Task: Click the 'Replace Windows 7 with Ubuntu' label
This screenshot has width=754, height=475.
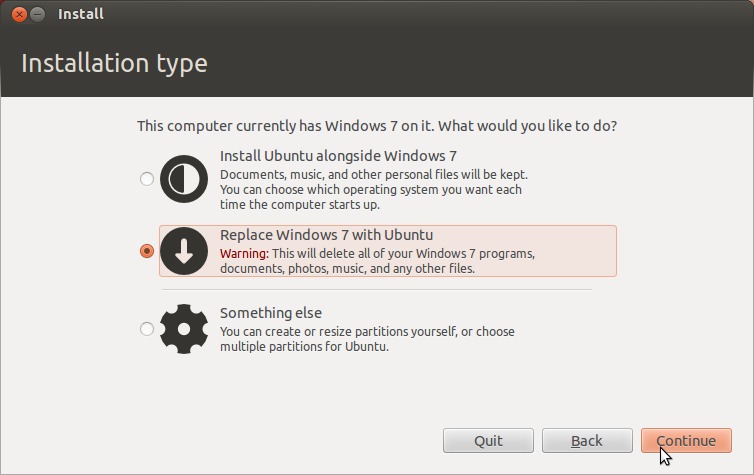Action: [x=327, y=235]
